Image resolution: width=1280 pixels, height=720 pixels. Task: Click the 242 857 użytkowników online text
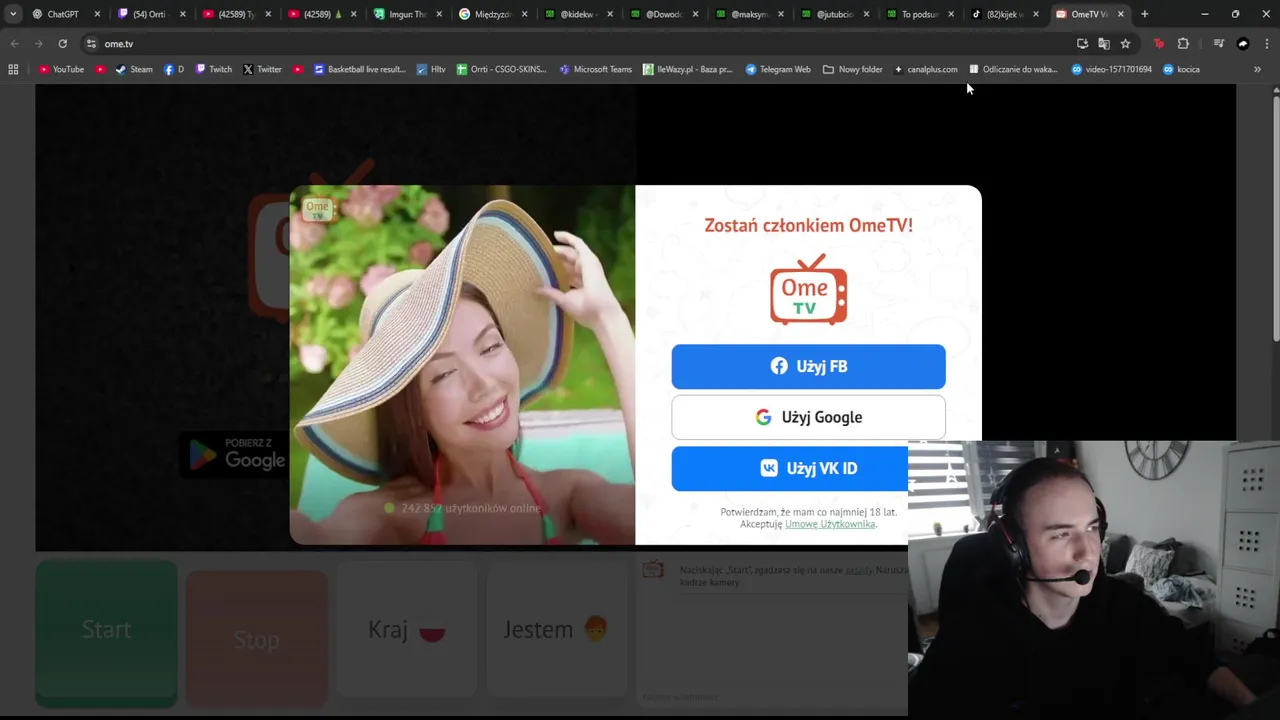click(470, 508)
